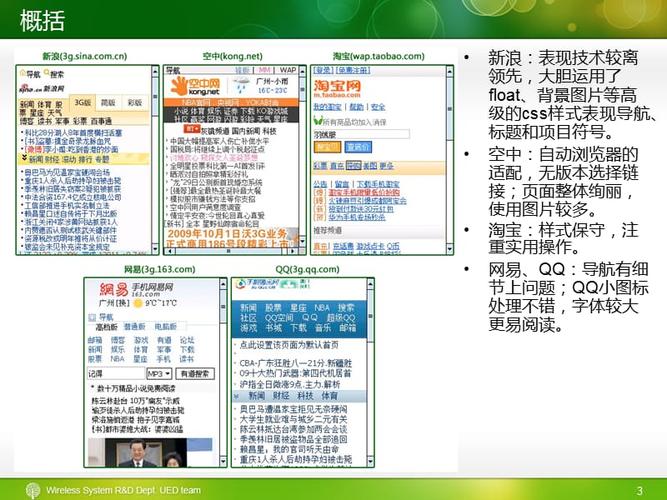Switch to the 彩版 tab on Sina
Viewport: 667px width, 500px height.
click(x=135, y=103)
